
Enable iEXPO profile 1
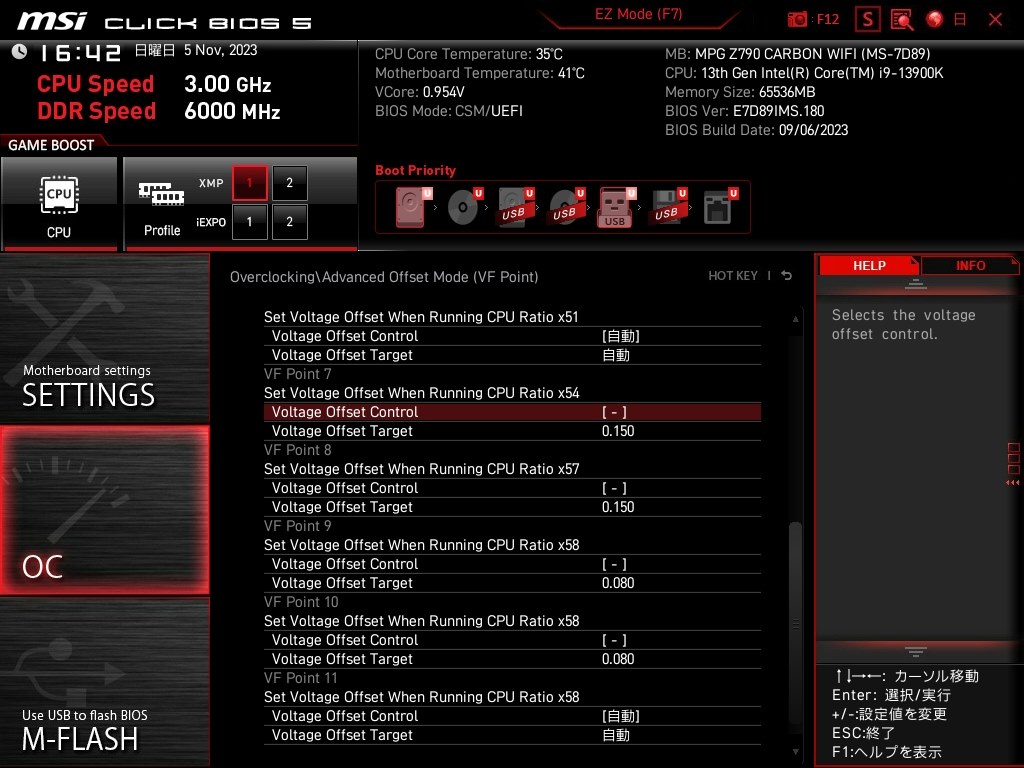pyautogui.click(x=249, y=221)
